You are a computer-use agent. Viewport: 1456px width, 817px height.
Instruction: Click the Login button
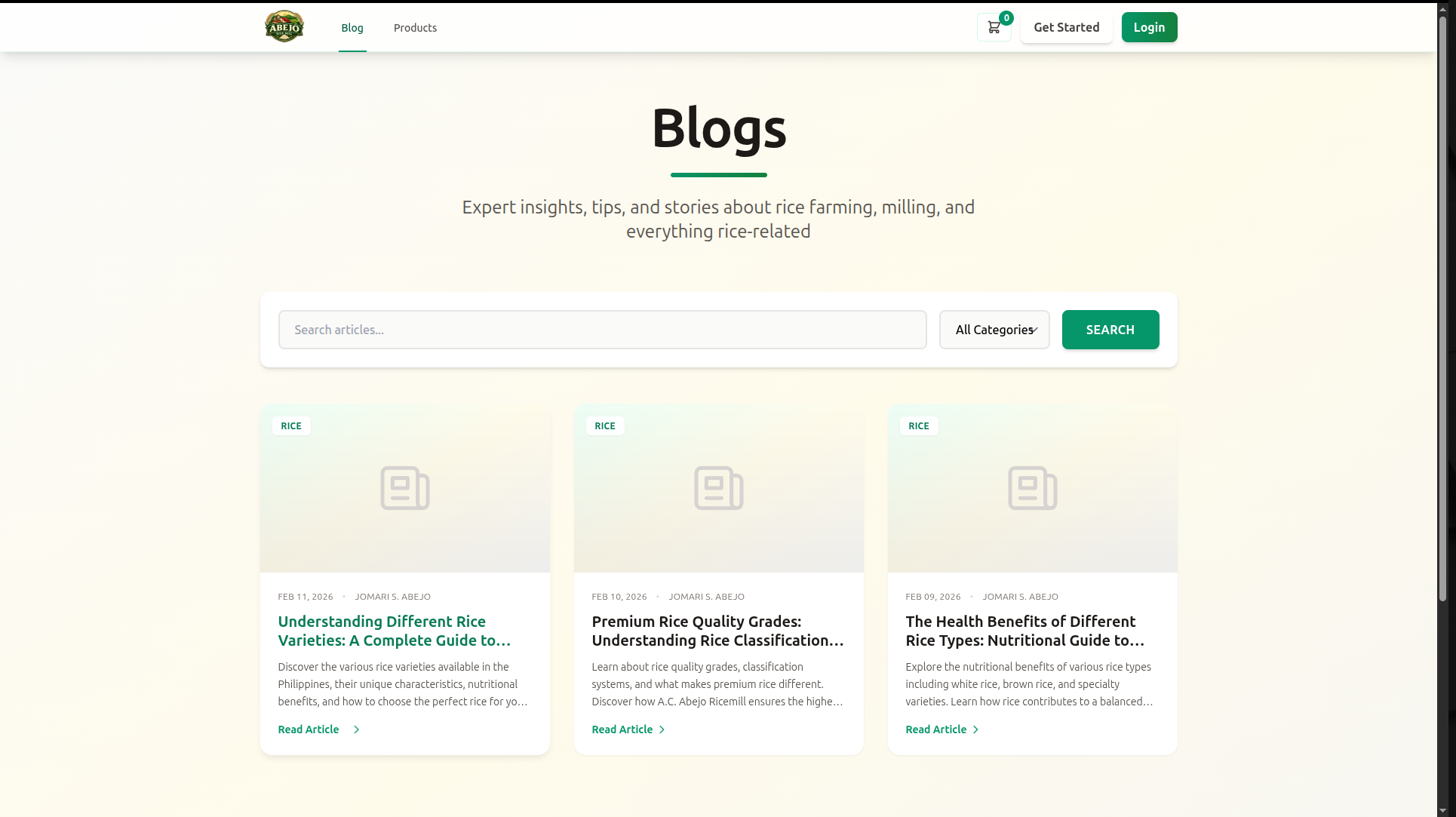pos(1149,27)
